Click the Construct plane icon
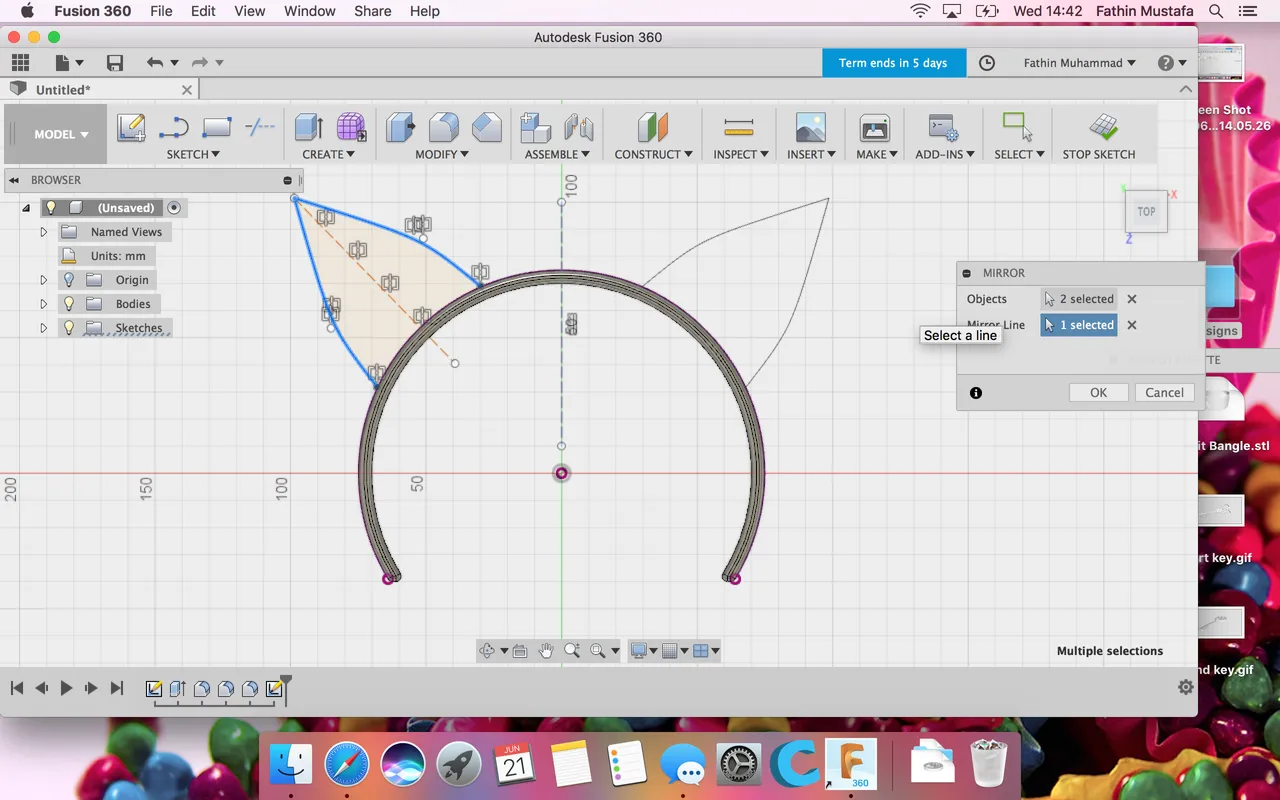 653,127
